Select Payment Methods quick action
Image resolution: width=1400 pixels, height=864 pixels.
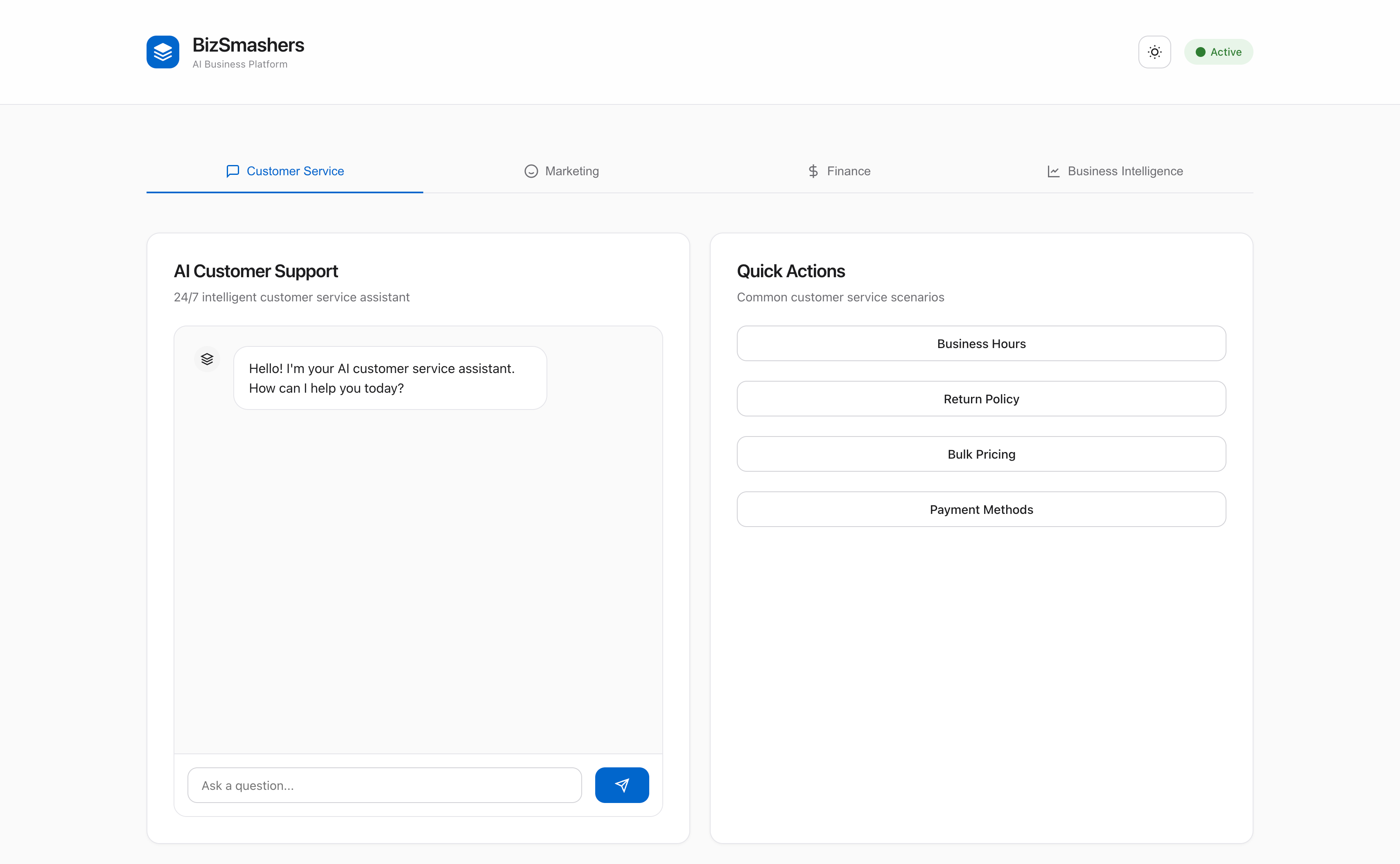click(981, 509)
